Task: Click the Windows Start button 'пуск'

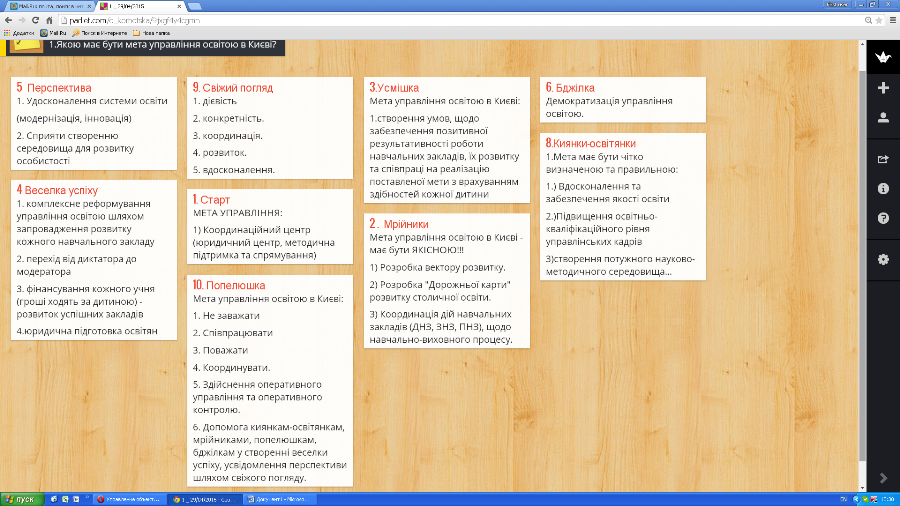Action: 20,498
